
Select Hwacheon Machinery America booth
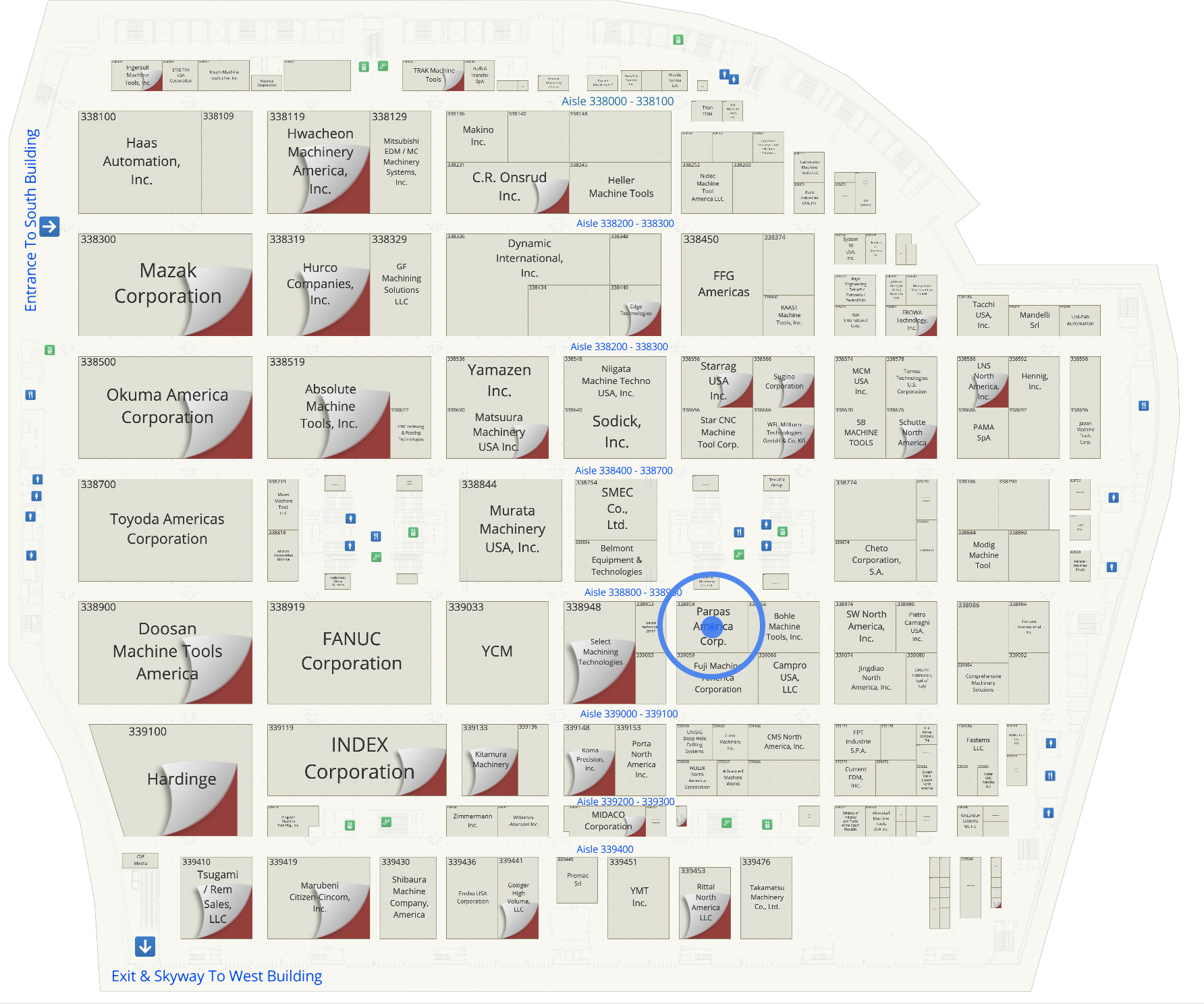(x=319, y=162)
